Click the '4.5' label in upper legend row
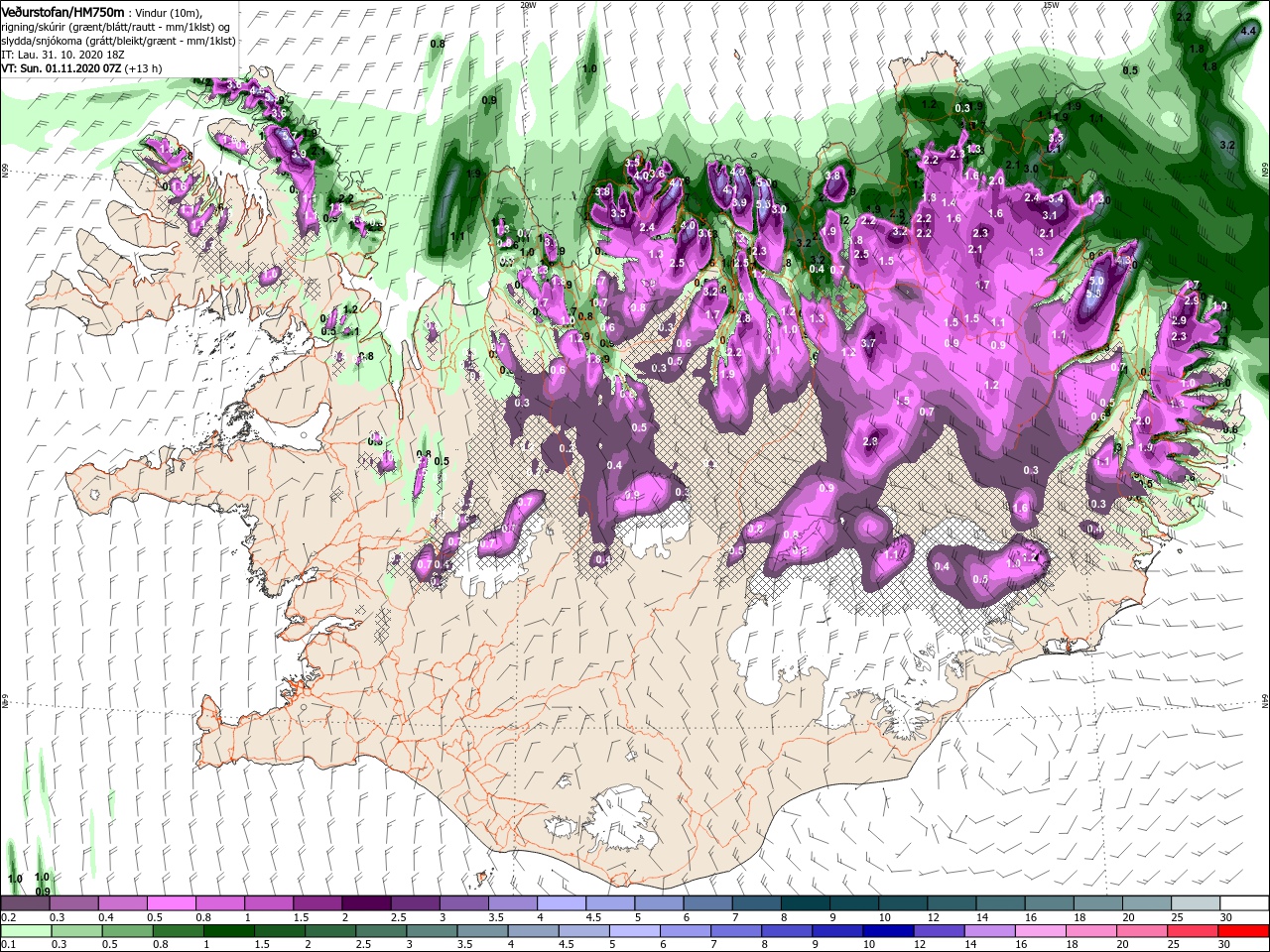This screenshot has height=952, width=1270. (x=592, y=917)
